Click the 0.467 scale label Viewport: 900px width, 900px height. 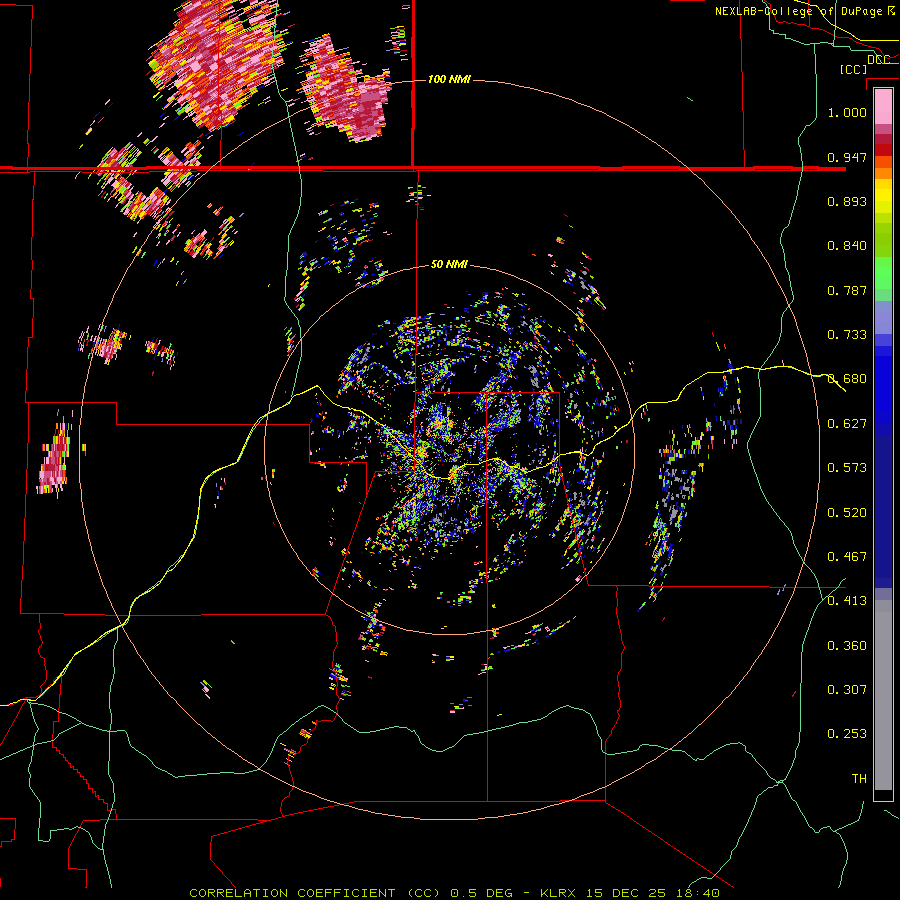click(847, 557)
